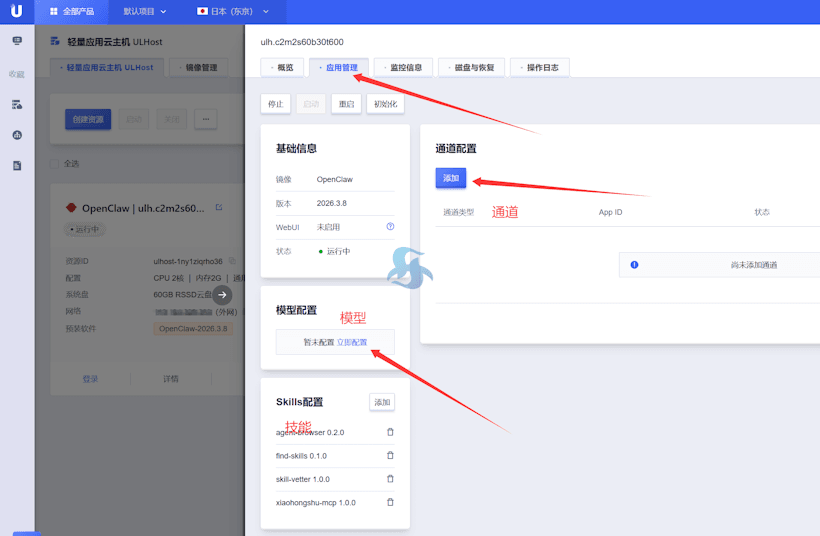
Task: Click the App ID column header
Action: tap(610, 212)
